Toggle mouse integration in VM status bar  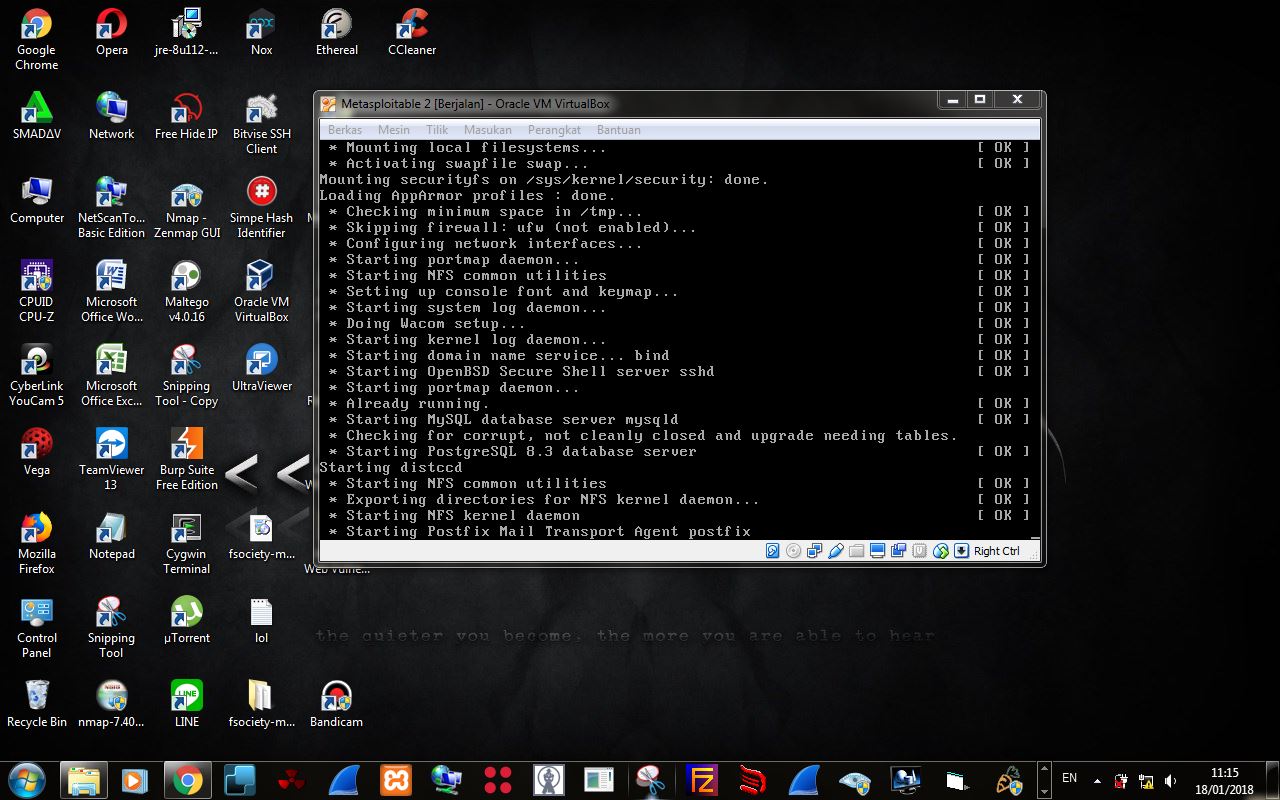[x=940, y=550]
